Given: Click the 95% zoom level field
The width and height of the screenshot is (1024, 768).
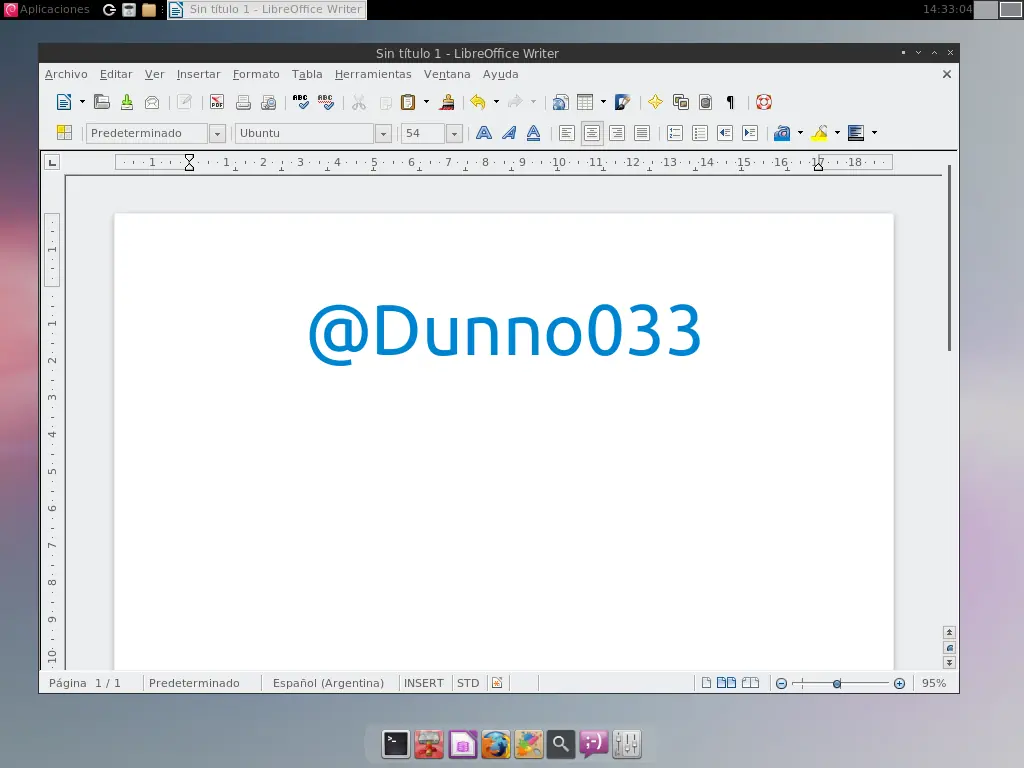Looking at the screenshot, I should [x=934, y=683].
